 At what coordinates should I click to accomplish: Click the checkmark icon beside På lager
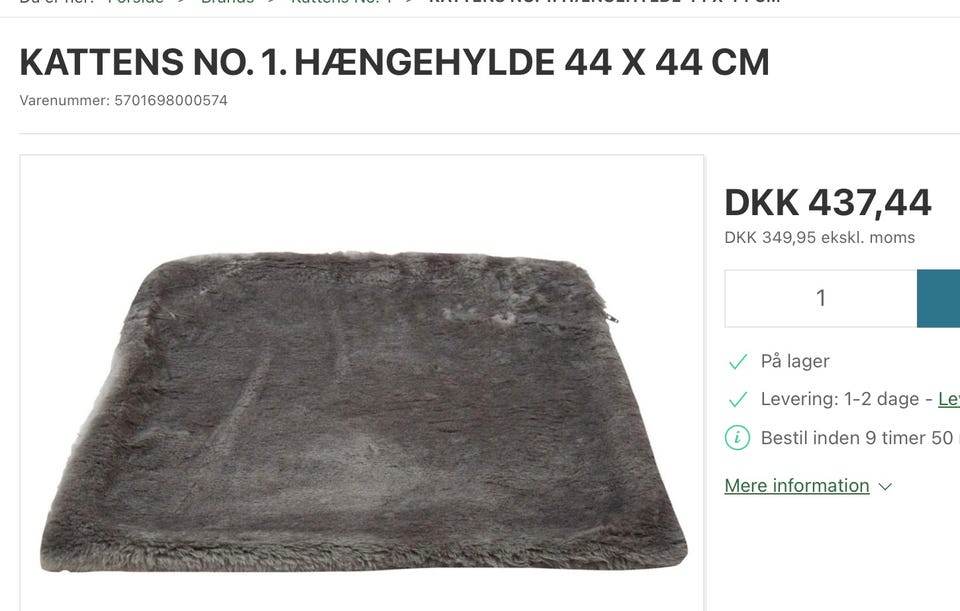pos(738,362)
